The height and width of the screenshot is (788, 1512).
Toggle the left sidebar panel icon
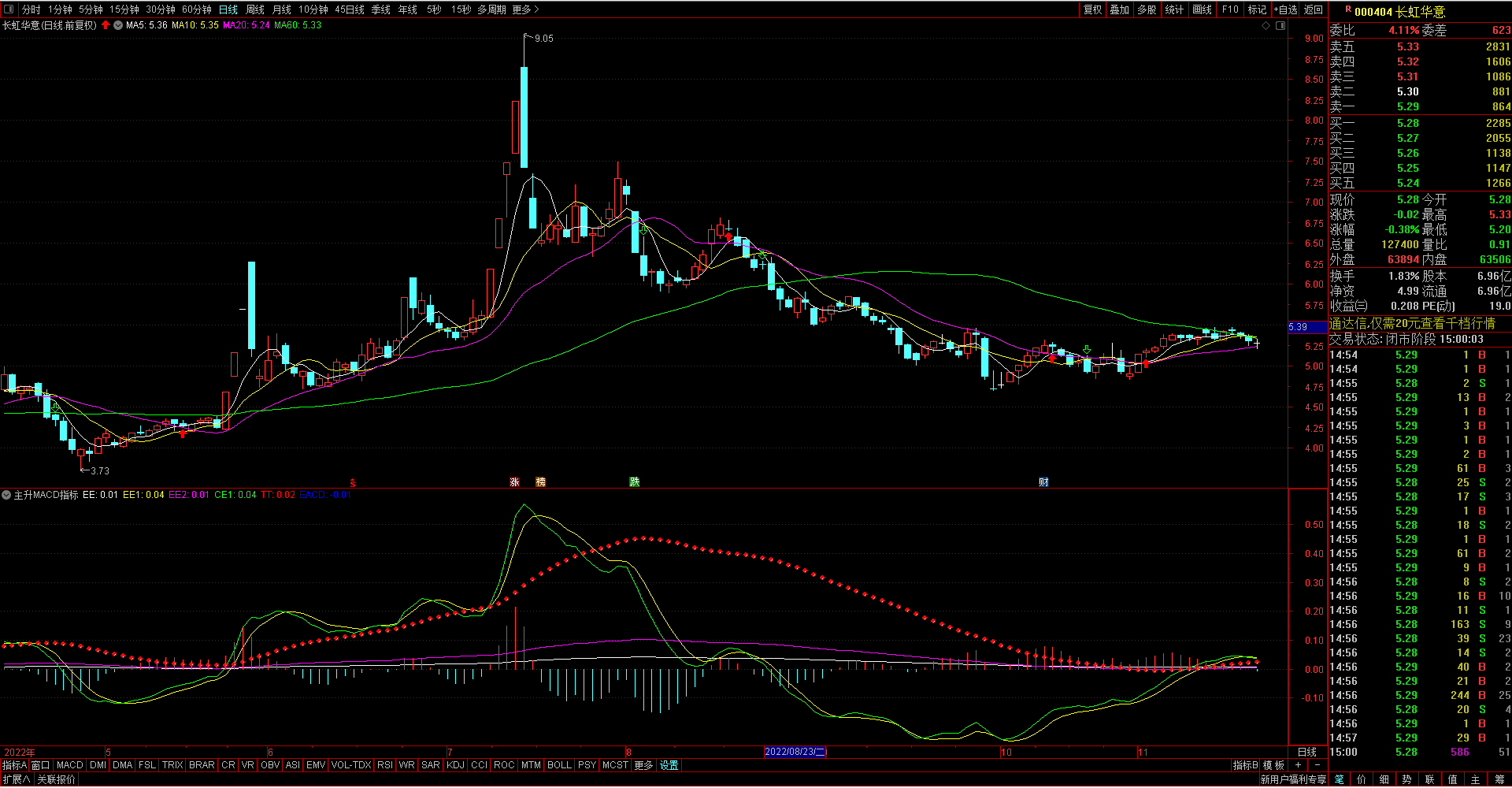coord(9,9)
